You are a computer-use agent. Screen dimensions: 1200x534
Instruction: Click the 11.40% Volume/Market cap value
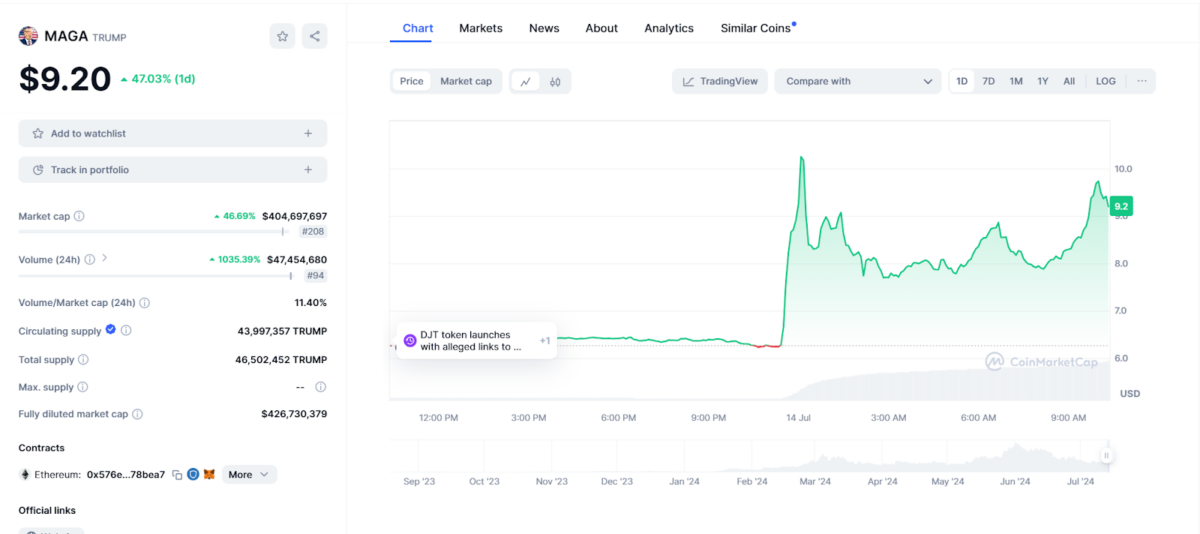pos(309,303)
